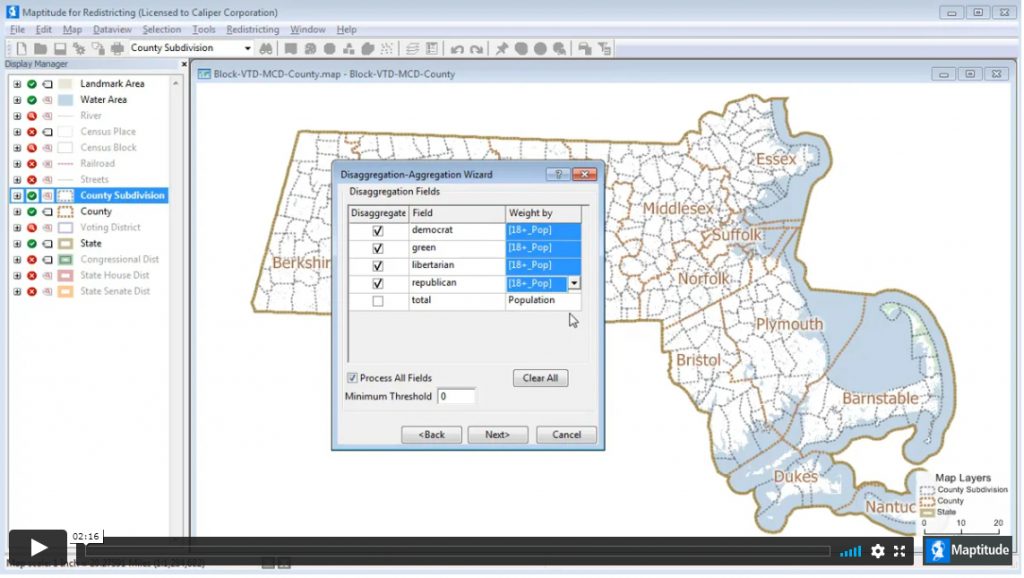This screenshot has width=1024, height=578.
Task: Open the Dataview menu
Action: pyautogui.click(x=112, y=29)
